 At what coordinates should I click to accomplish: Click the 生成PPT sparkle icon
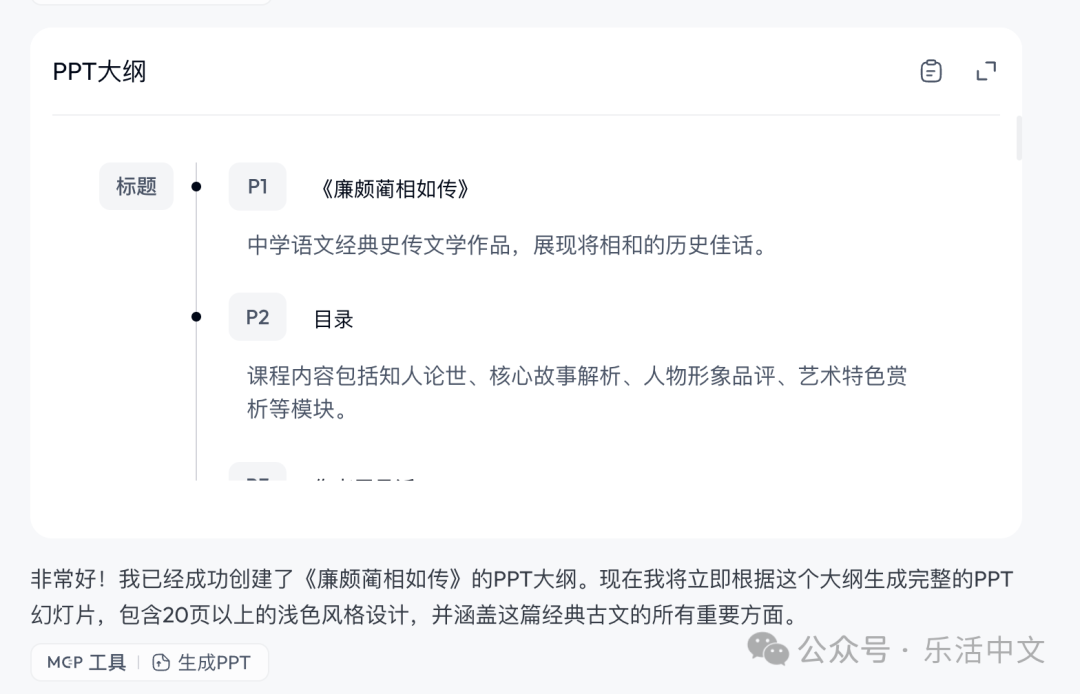(161, 662)
